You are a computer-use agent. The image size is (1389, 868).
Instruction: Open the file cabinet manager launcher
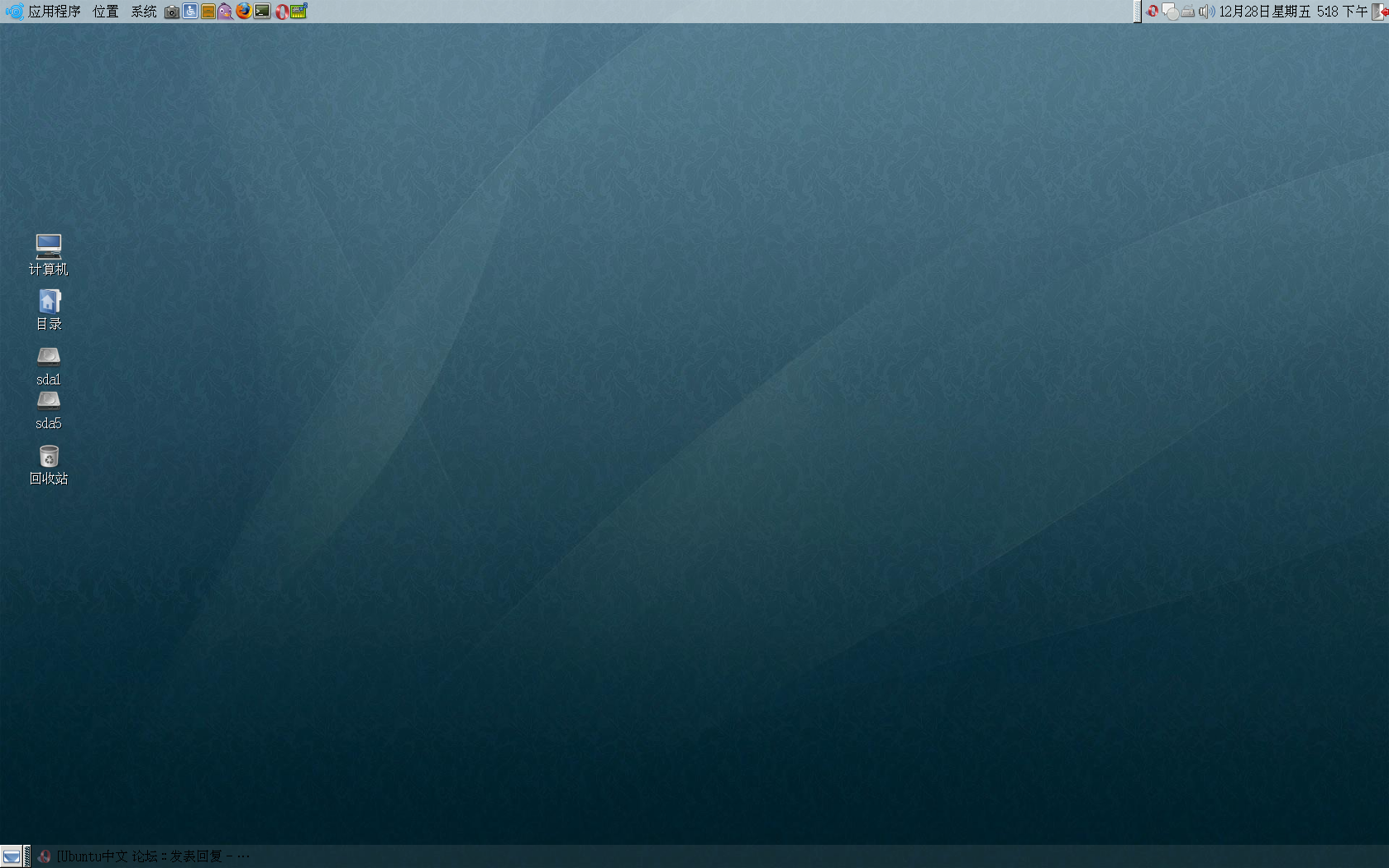(208, 12)
